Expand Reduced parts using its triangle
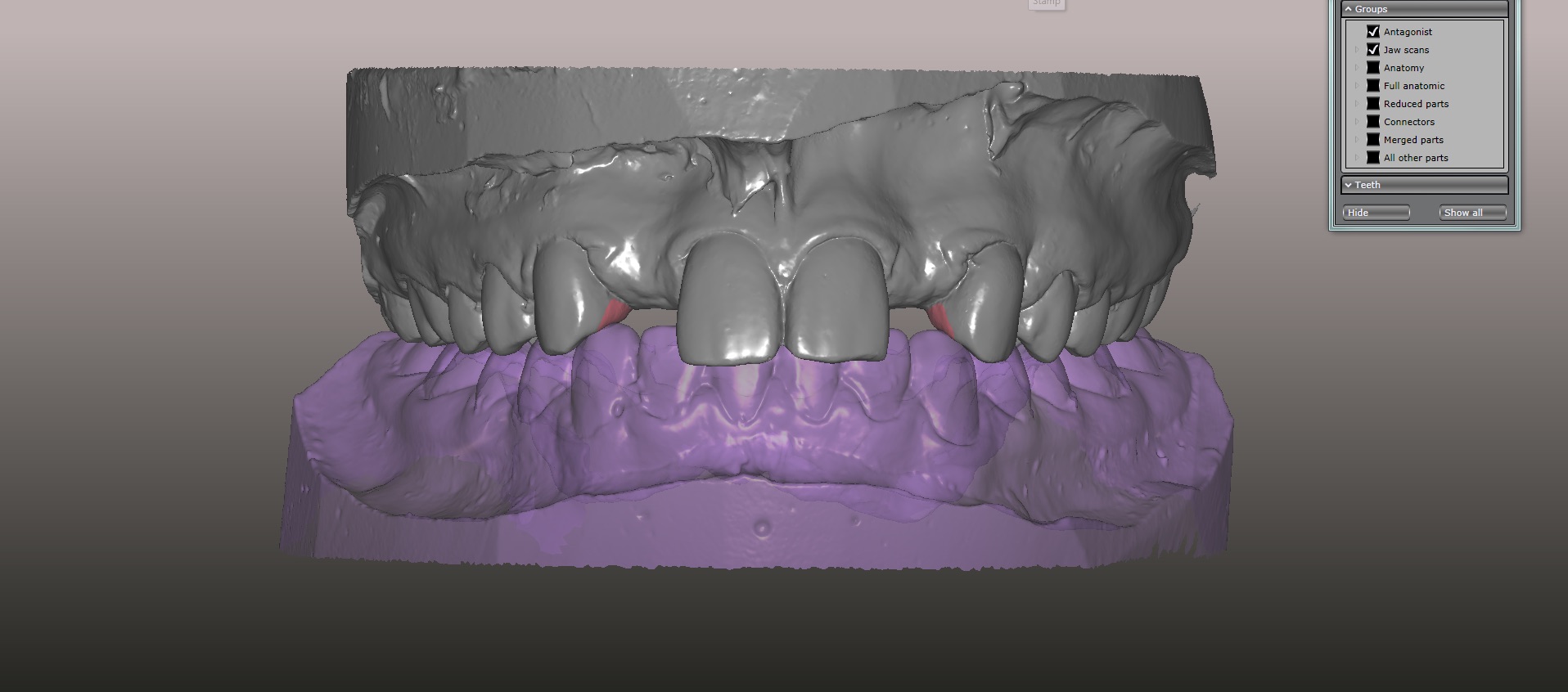Screen dimensions: 1568x692 point(1357,104)
